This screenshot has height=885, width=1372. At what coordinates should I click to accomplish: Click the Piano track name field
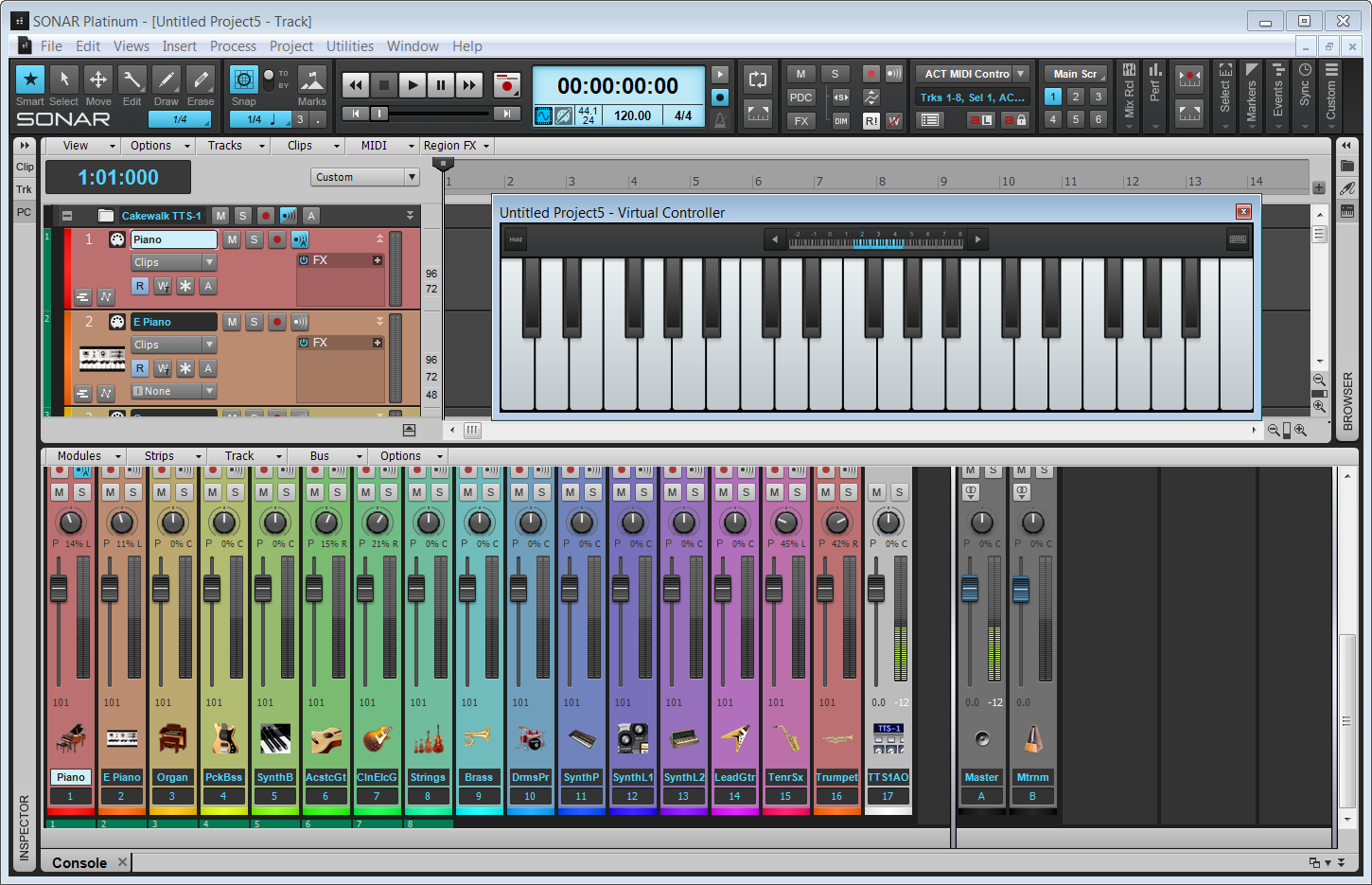[174, 239]
